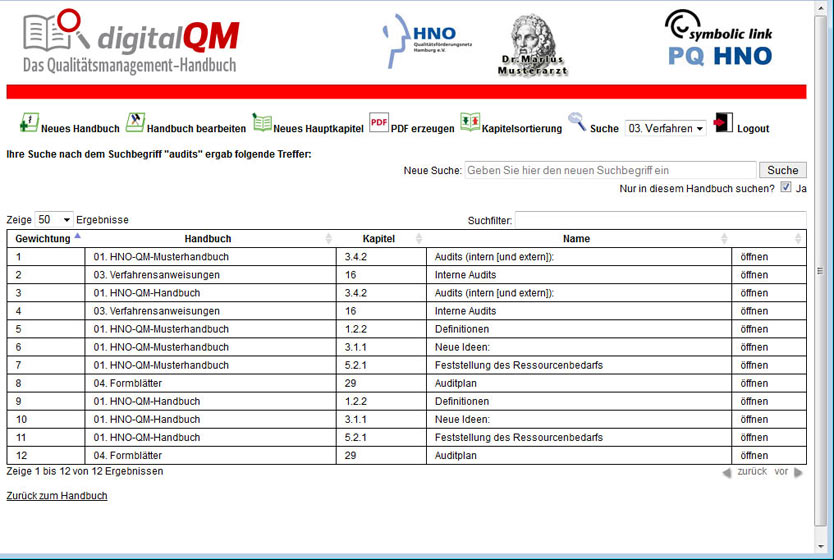Click öffnen for row 5 Definitionen
Viewport: 834px width, 560px height.
point(754,329)
